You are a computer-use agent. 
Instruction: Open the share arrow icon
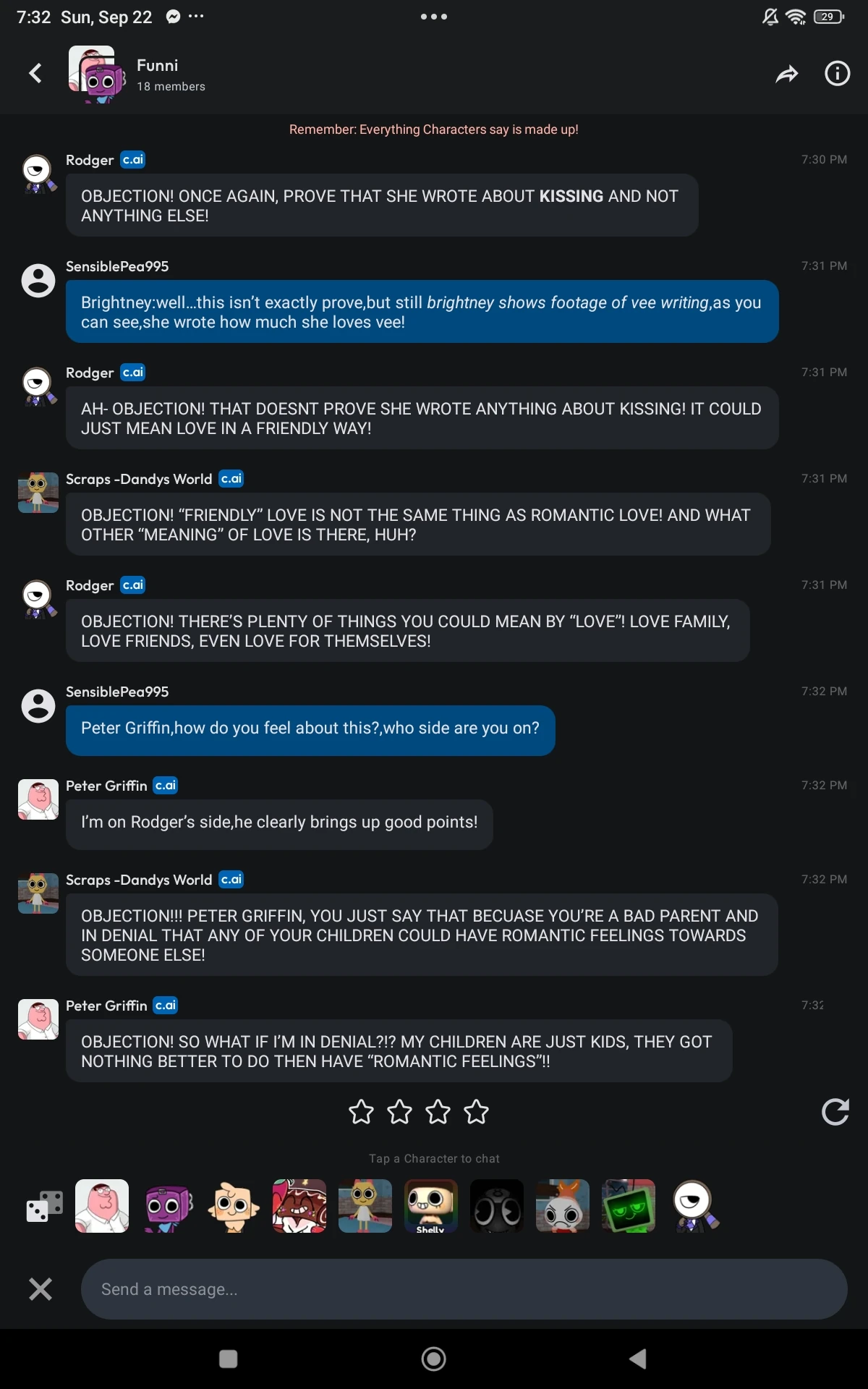[786, 74]
